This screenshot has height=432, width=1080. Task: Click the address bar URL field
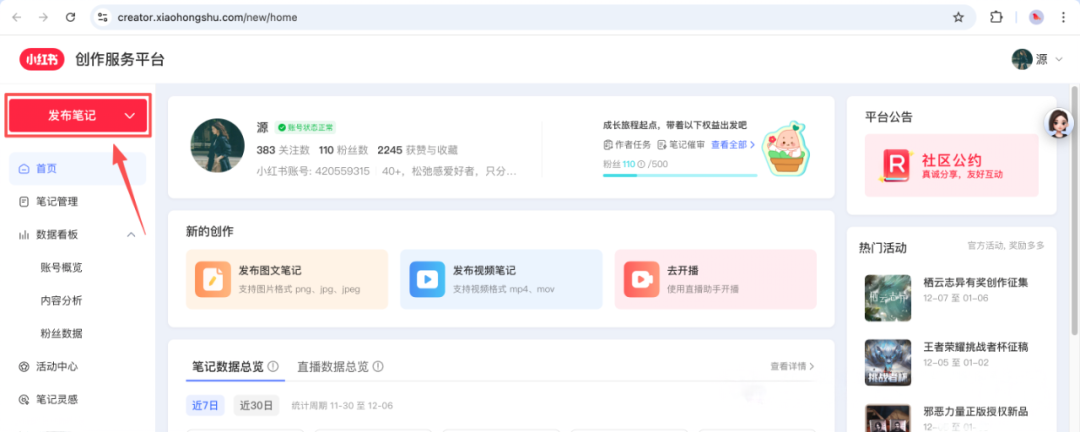point(534,17)
